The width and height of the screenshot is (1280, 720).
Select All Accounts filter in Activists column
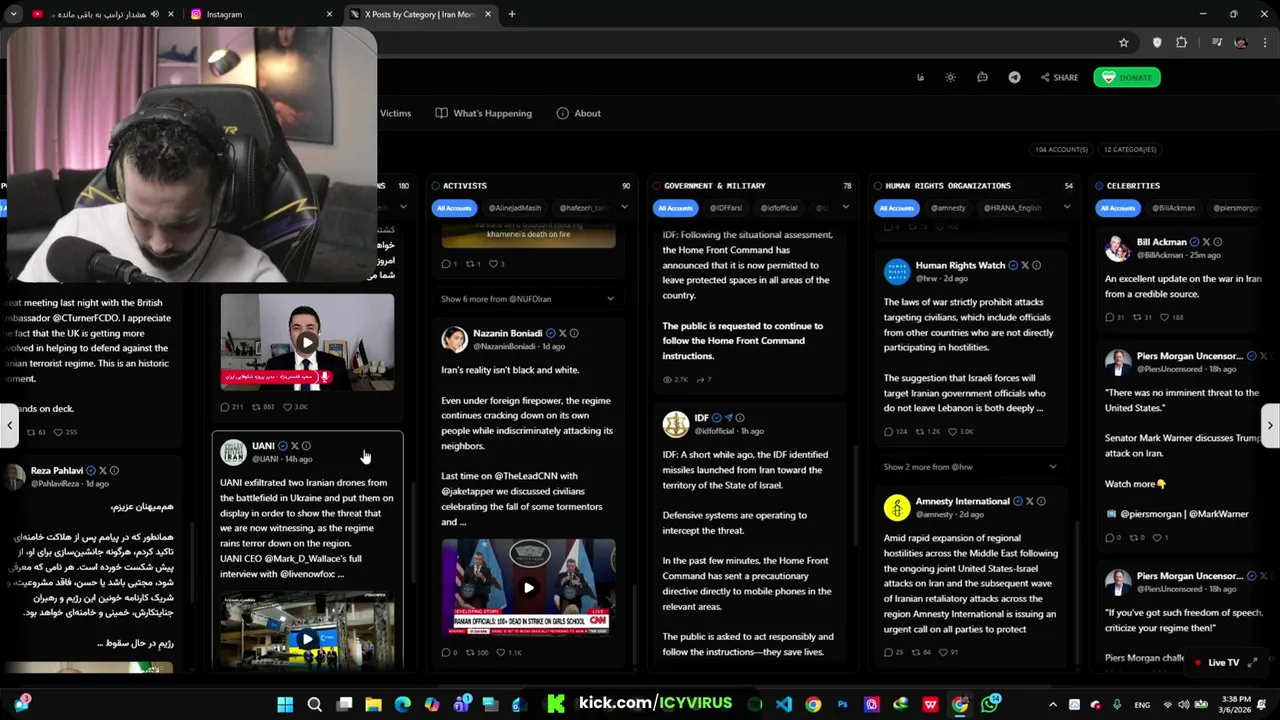454,208
